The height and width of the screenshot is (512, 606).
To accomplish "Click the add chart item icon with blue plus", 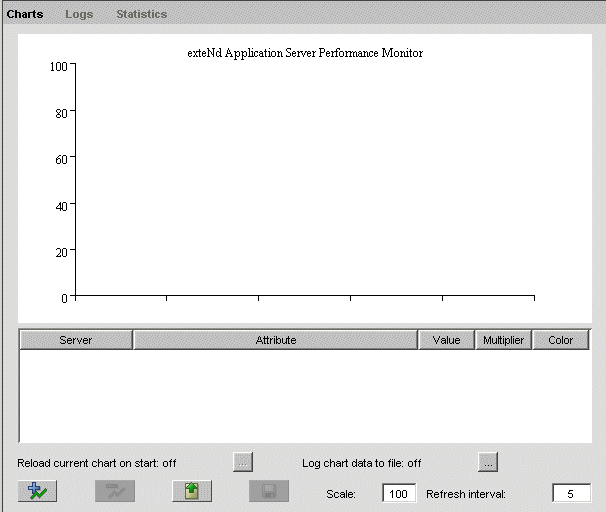I will click(x=37, y=491).
